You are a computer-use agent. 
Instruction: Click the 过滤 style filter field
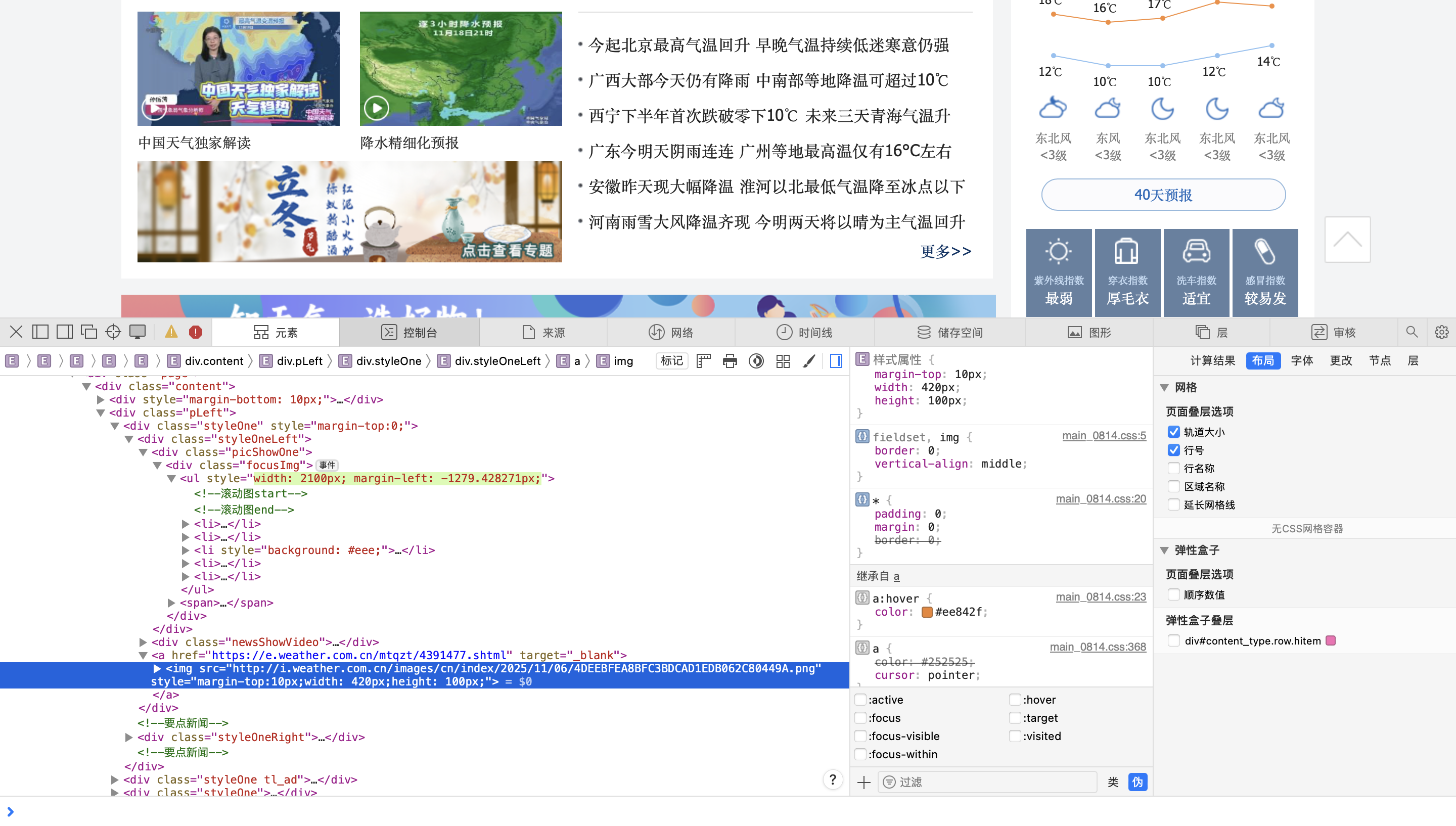click(x=987, y=782)
